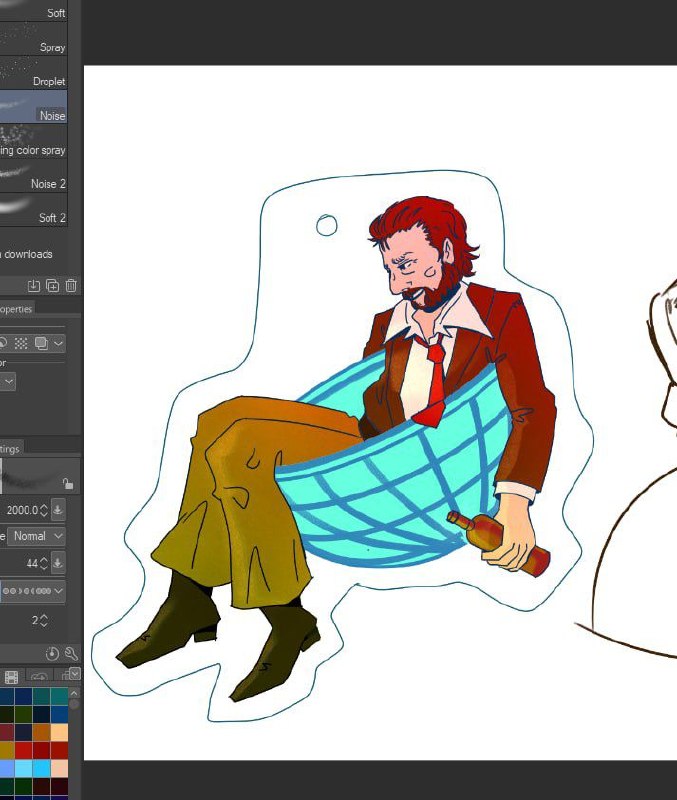Click the overlapping squares mode icon

pos(41,343)
